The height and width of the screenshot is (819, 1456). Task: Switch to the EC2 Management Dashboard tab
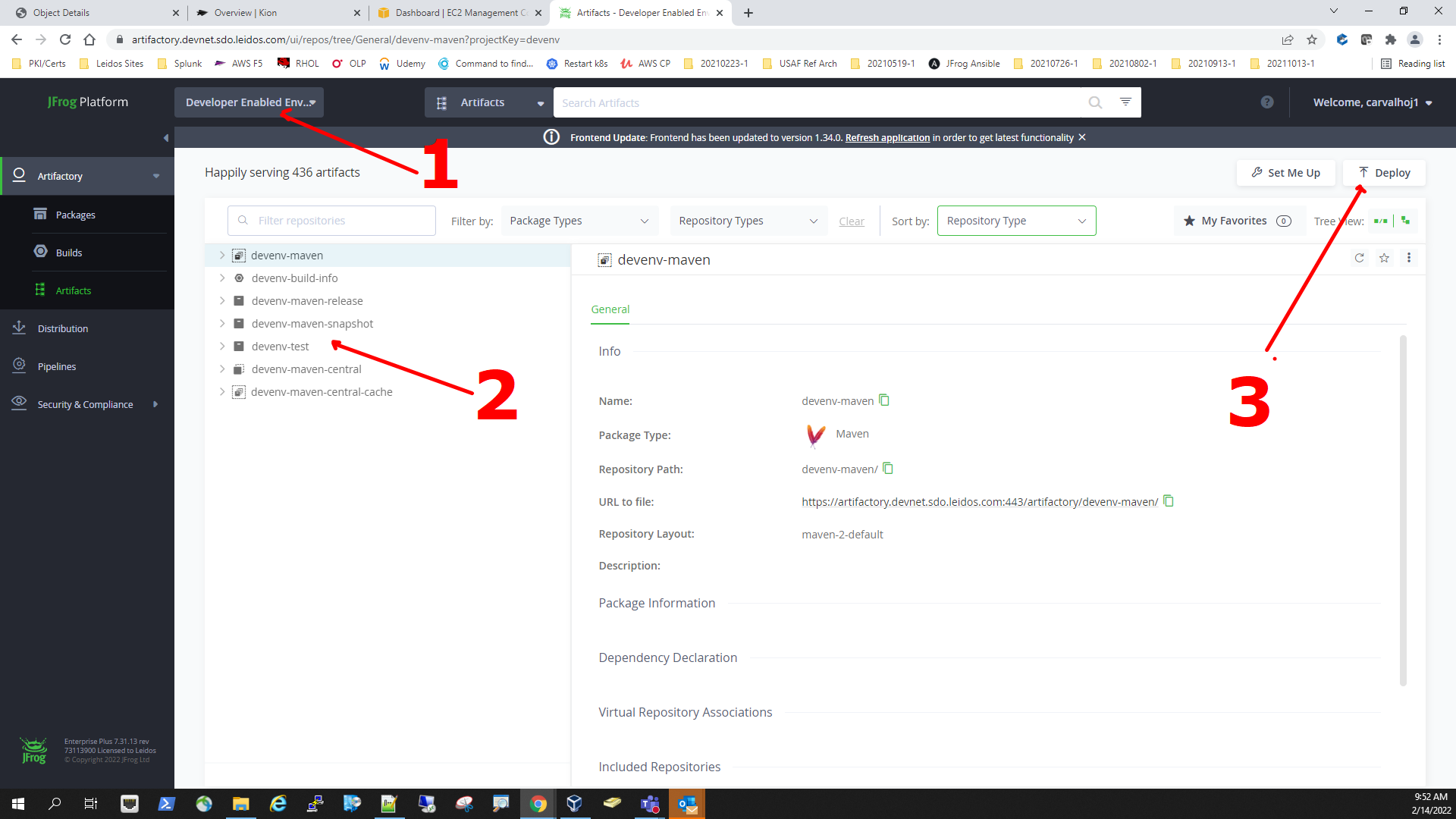click(459, 13)
